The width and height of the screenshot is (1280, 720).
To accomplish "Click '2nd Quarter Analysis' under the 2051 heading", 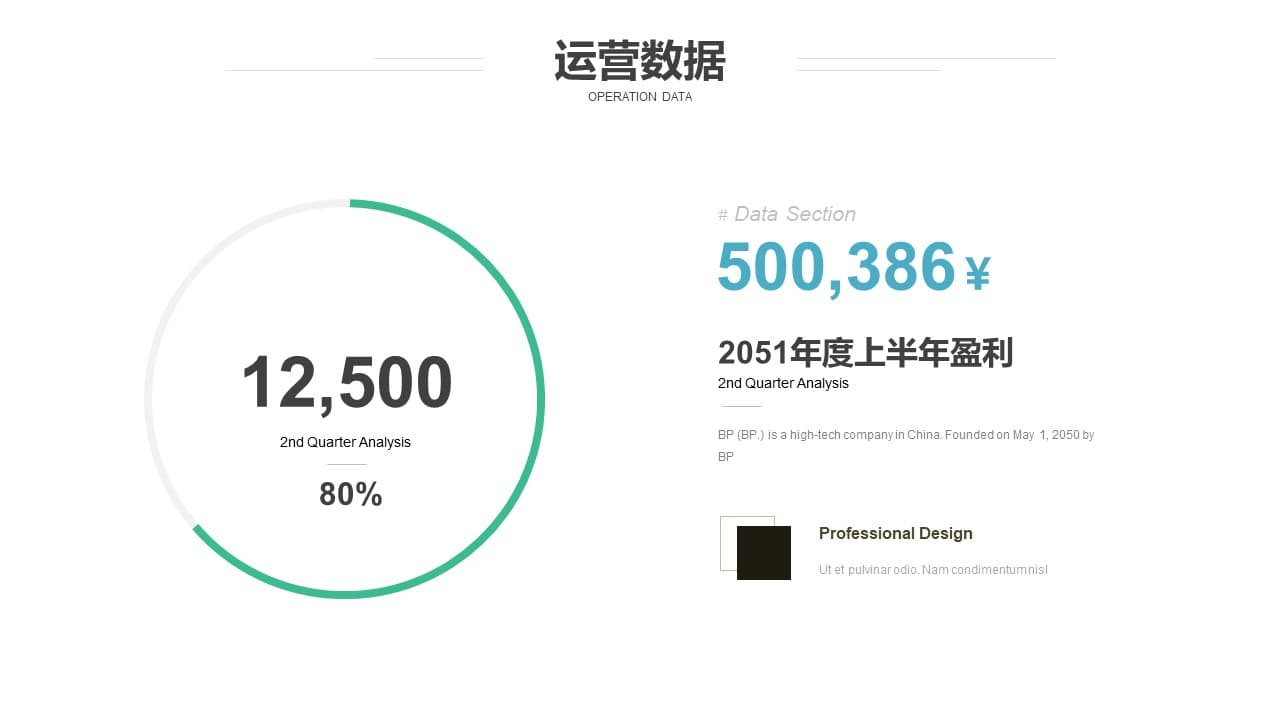I will (x=783, y=383).
